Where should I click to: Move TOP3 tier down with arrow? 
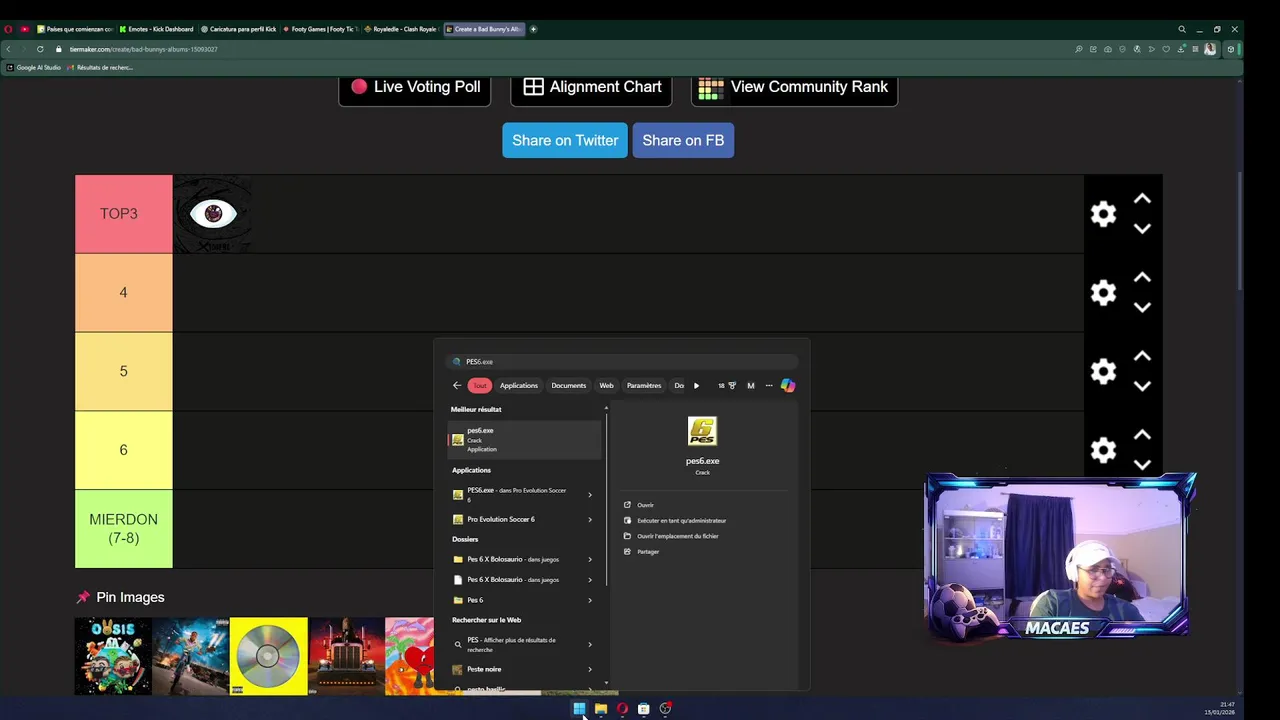click(x=1142, y=229)
